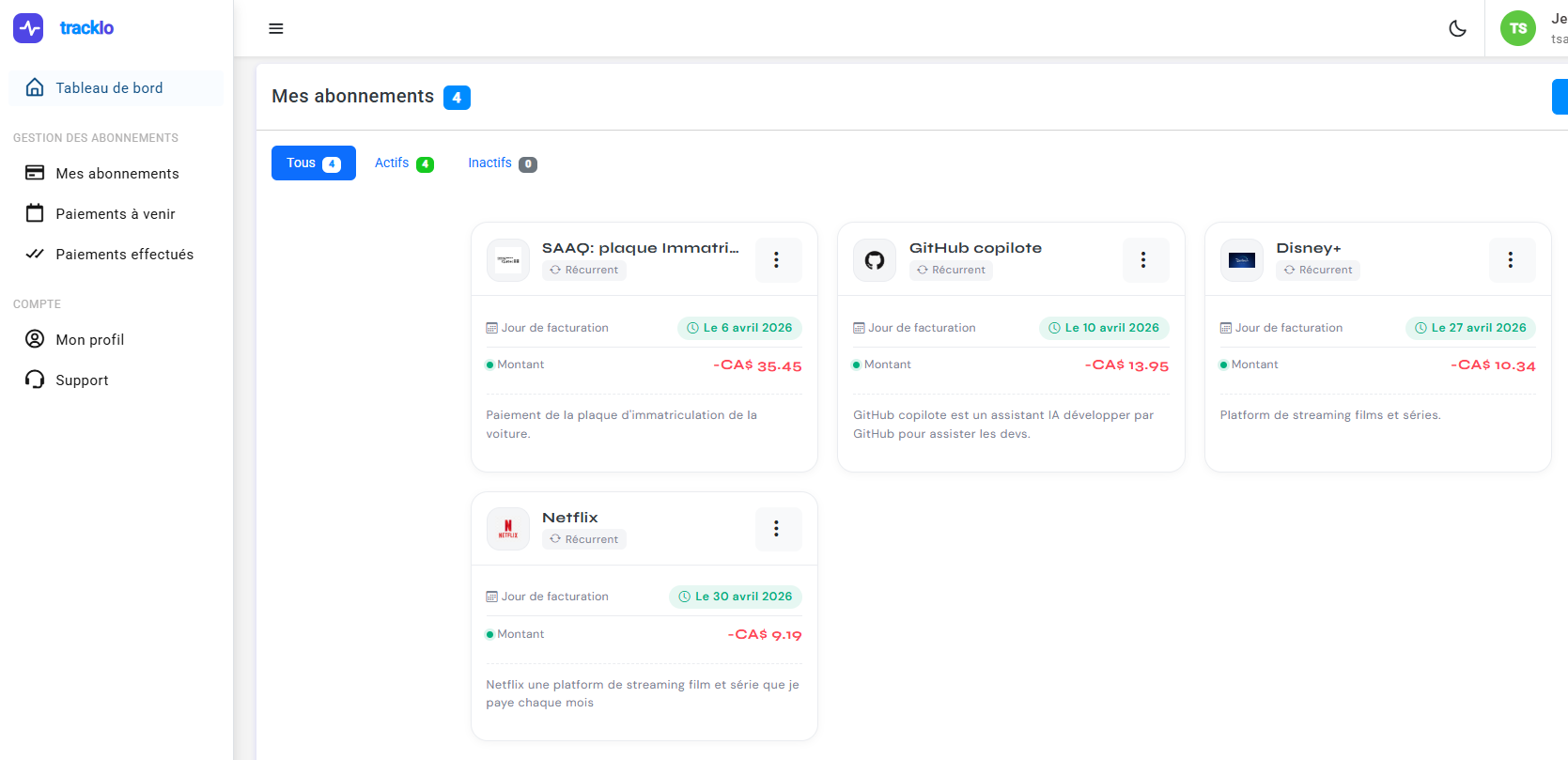Image resolution: width=1568 pixels, height=760 pixels.
Task: Click the headset icon beside Support
Action: (35, 380)
